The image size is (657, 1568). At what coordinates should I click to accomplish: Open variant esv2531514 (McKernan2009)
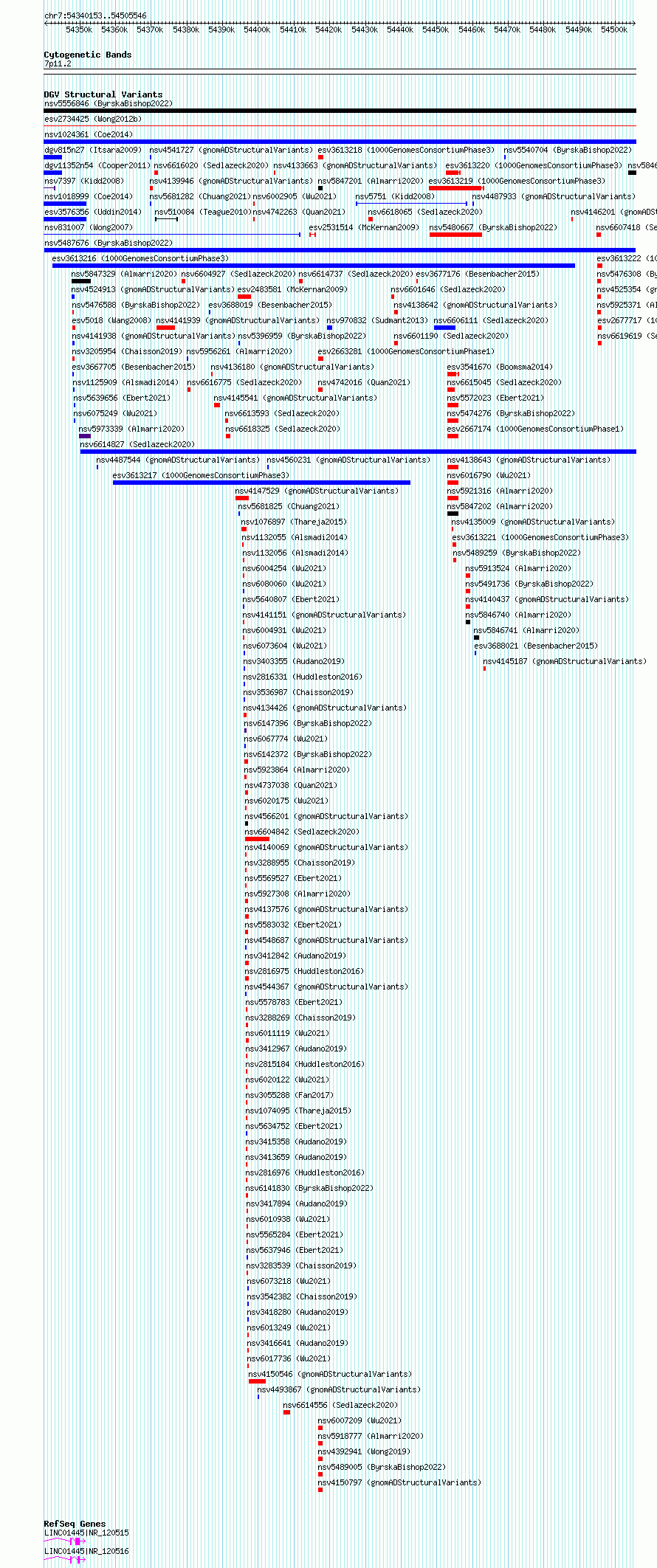(364, 227)
